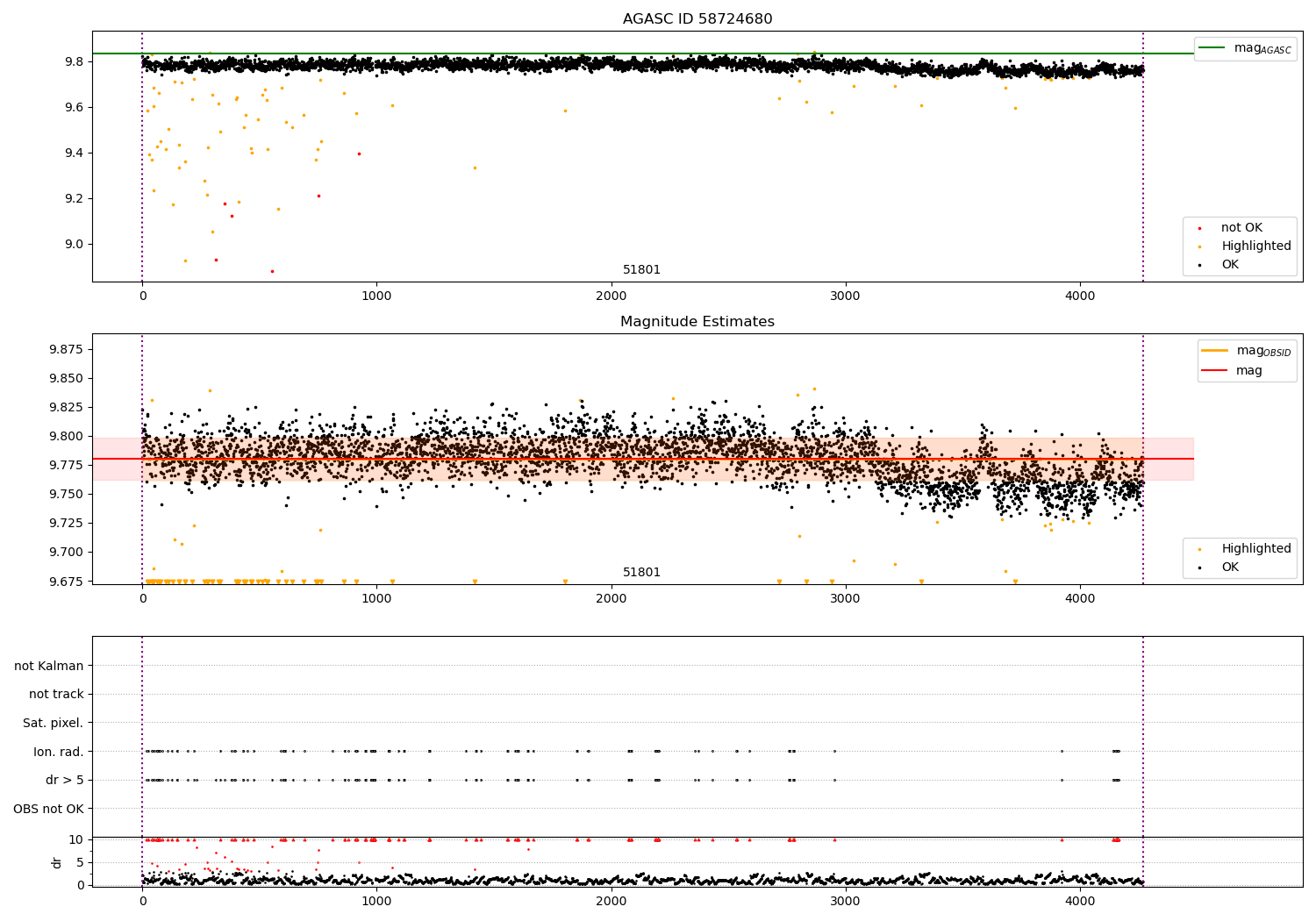
Task: Click the 'Magnitude Estimates' subplot title
Action: (697, 322)
